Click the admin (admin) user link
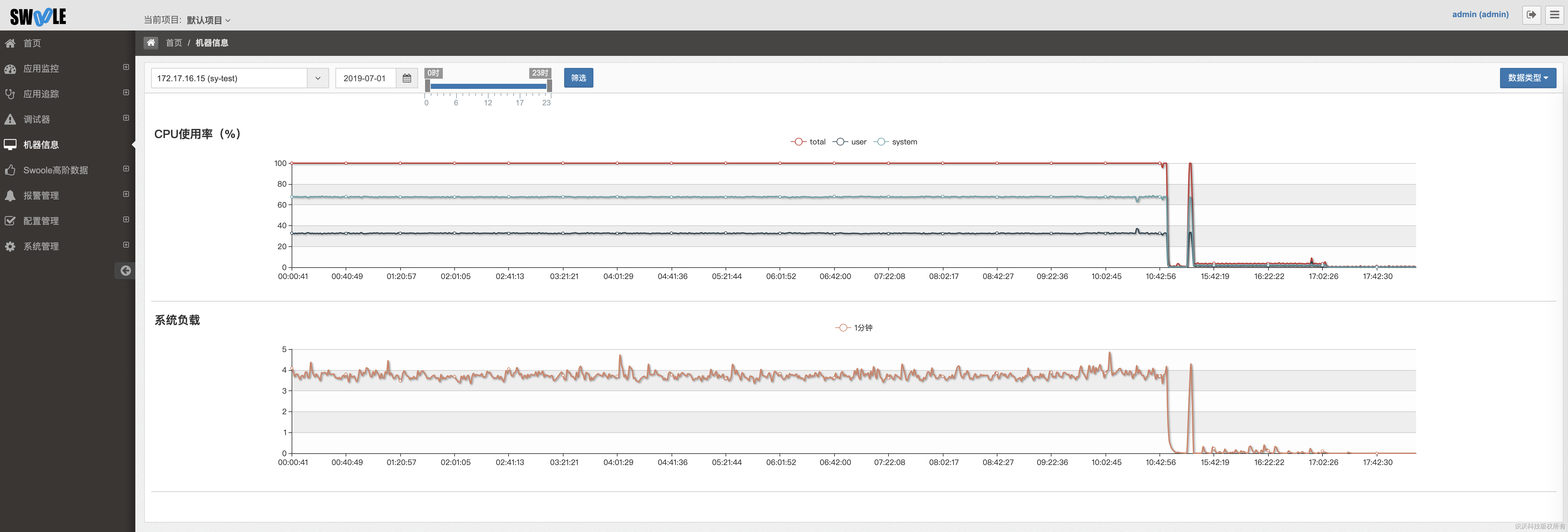1568x532 pixels. click(x=1480, y=14)
